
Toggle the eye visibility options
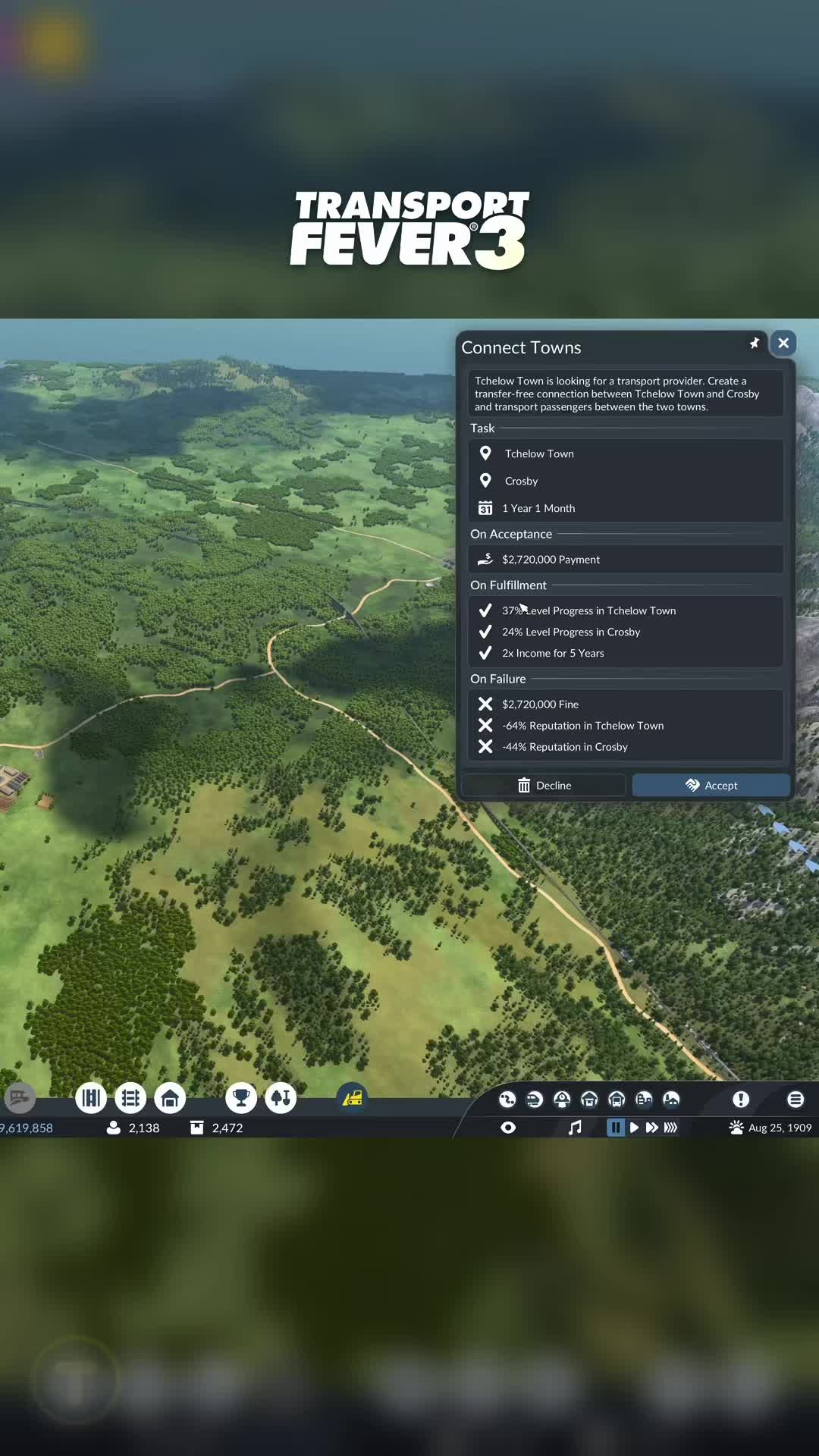click(508, 1128)
